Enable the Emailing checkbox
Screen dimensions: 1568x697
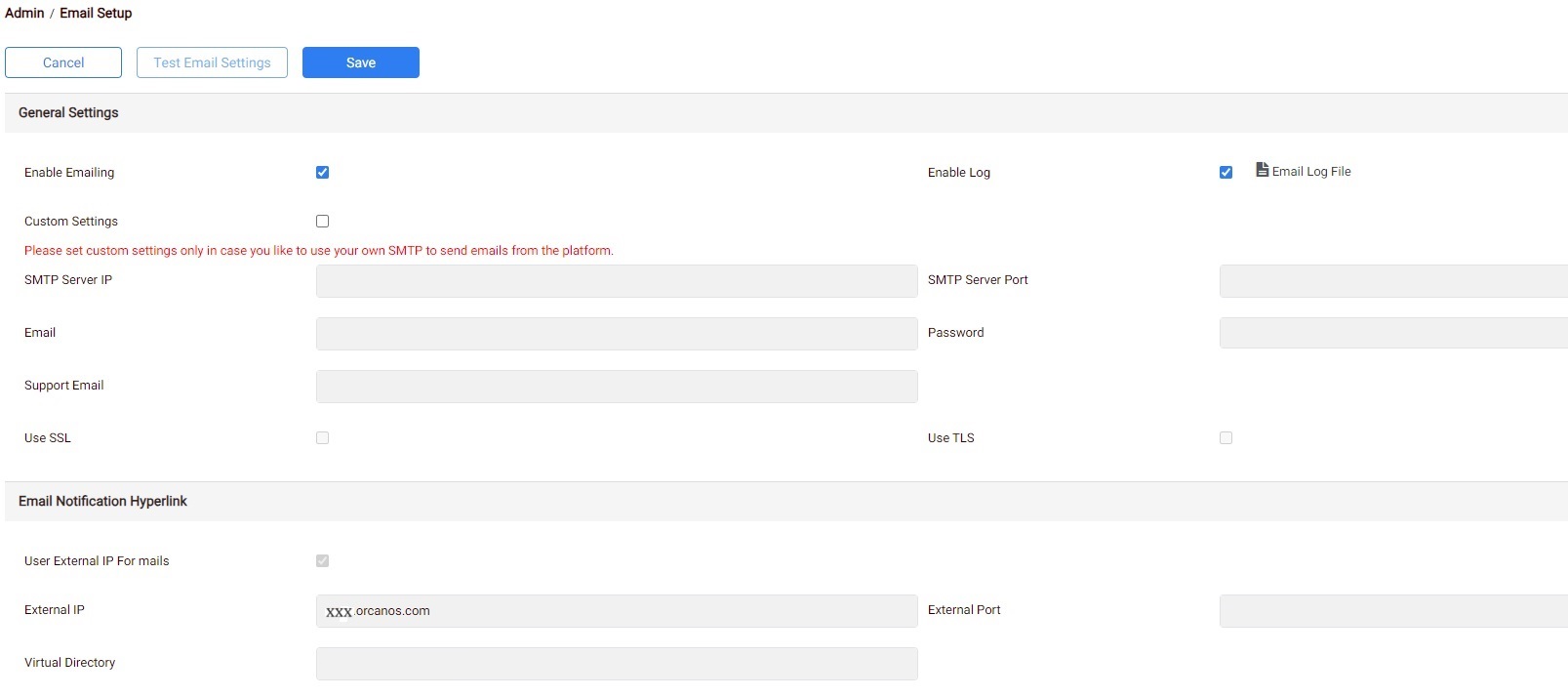point(322,172)
